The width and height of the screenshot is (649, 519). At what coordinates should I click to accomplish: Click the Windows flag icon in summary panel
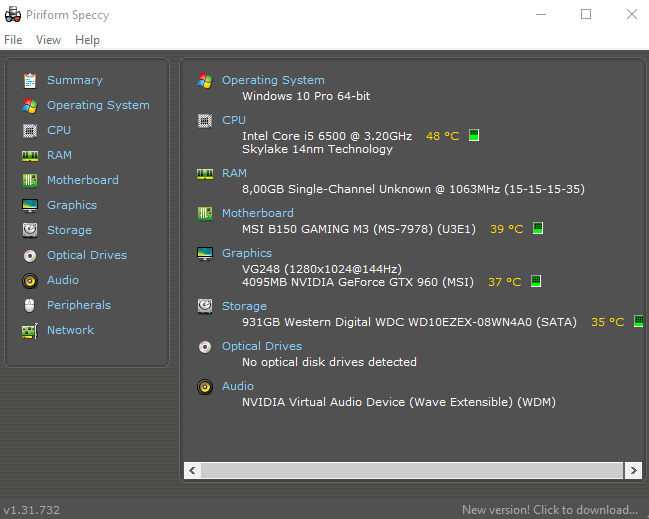pos(205,80)
